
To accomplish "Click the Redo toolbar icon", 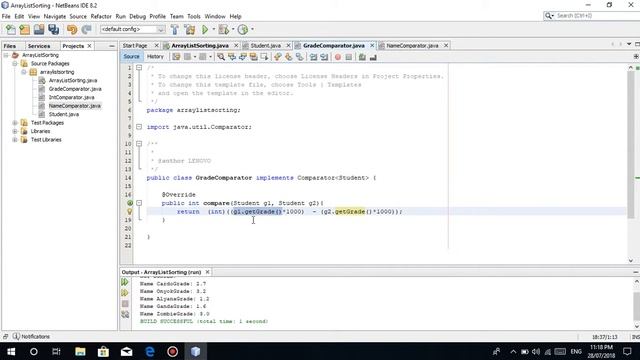I will click(86, 29).
